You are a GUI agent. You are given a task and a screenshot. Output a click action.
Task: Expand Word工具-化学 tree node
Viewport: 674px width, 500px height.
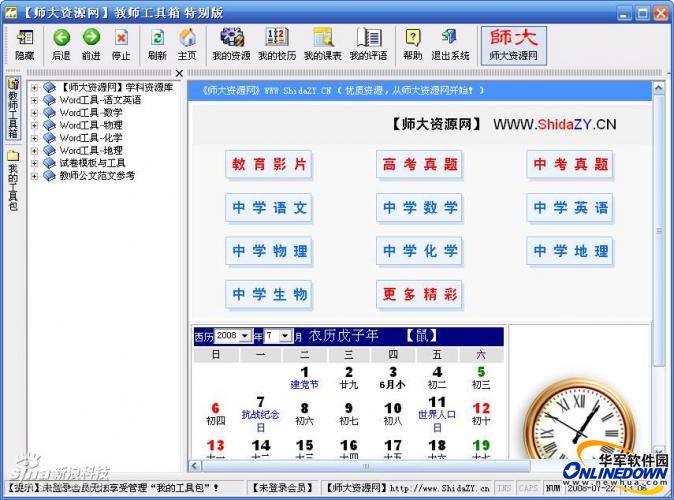pos(34,138)
